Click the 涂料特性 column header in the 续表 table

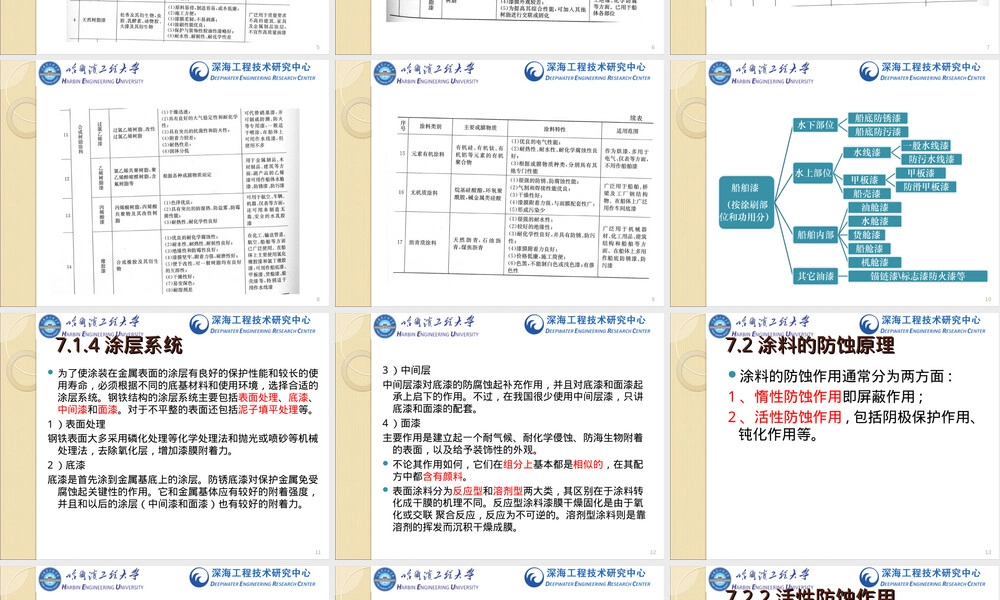coord(554,128)
